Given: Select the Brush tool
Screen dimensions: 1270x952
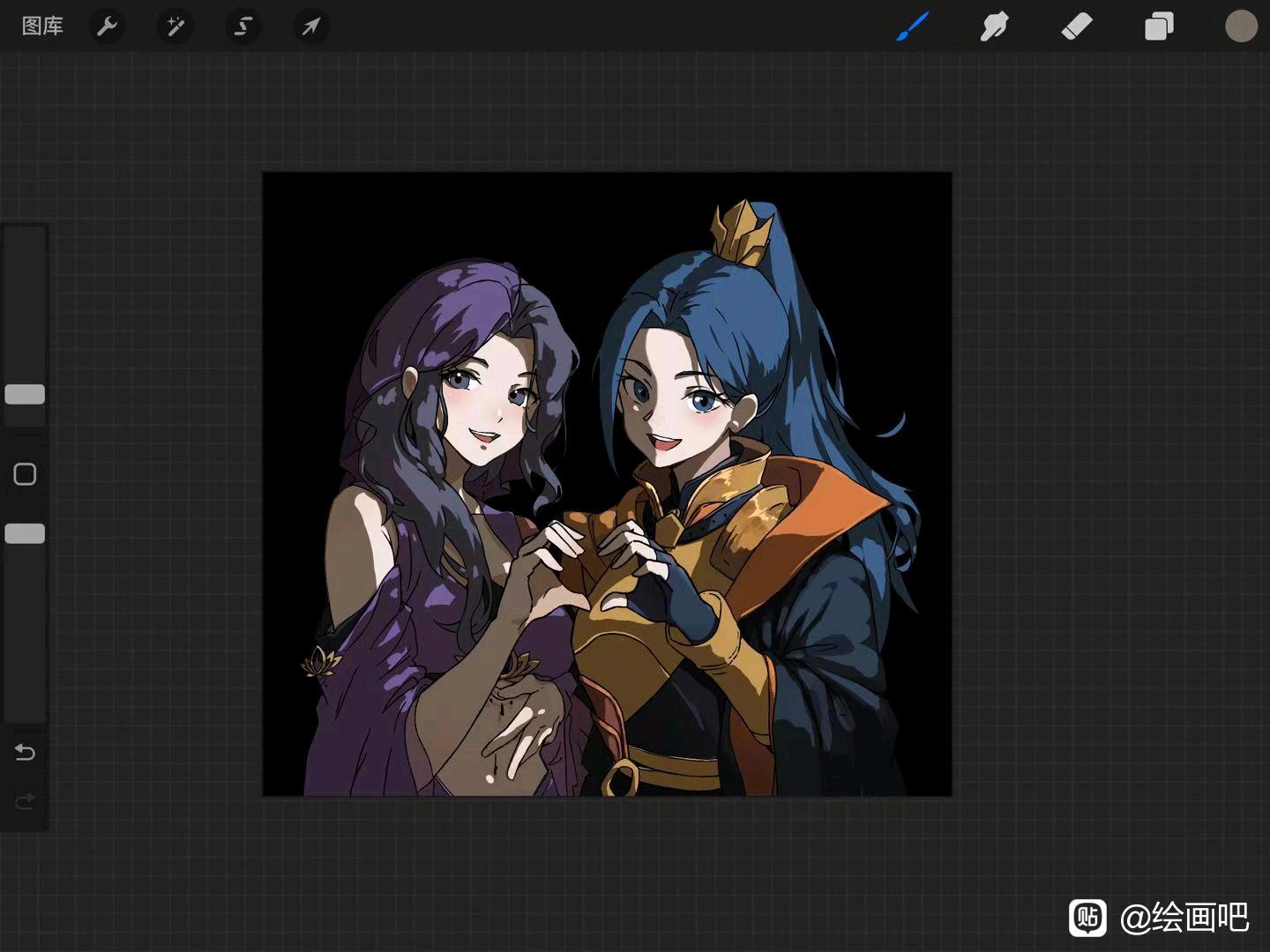Looking at the screenshot, I should (913, 26).
